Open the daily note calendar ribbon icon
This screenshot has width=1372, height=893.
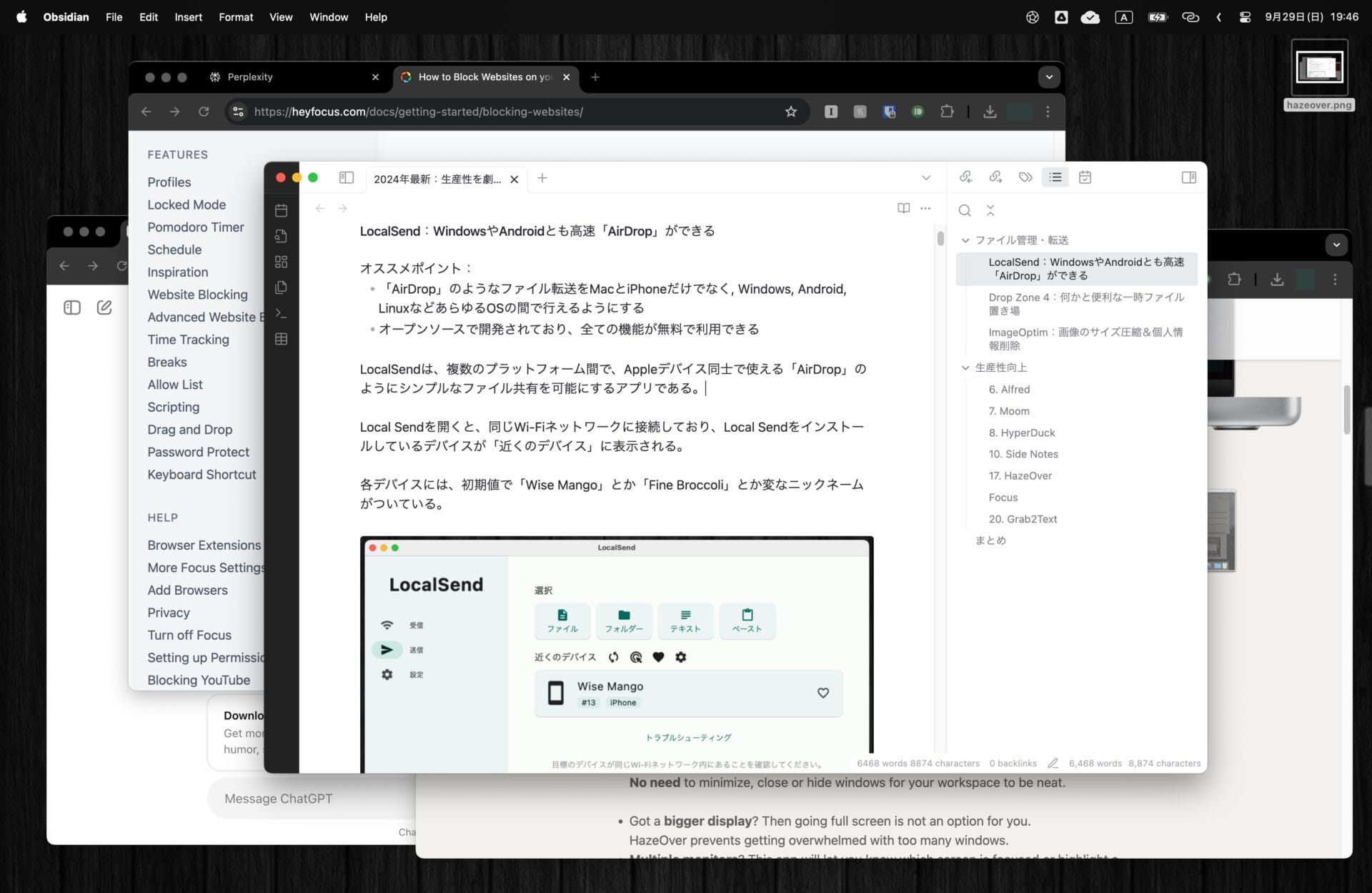[x=281, y=210]
